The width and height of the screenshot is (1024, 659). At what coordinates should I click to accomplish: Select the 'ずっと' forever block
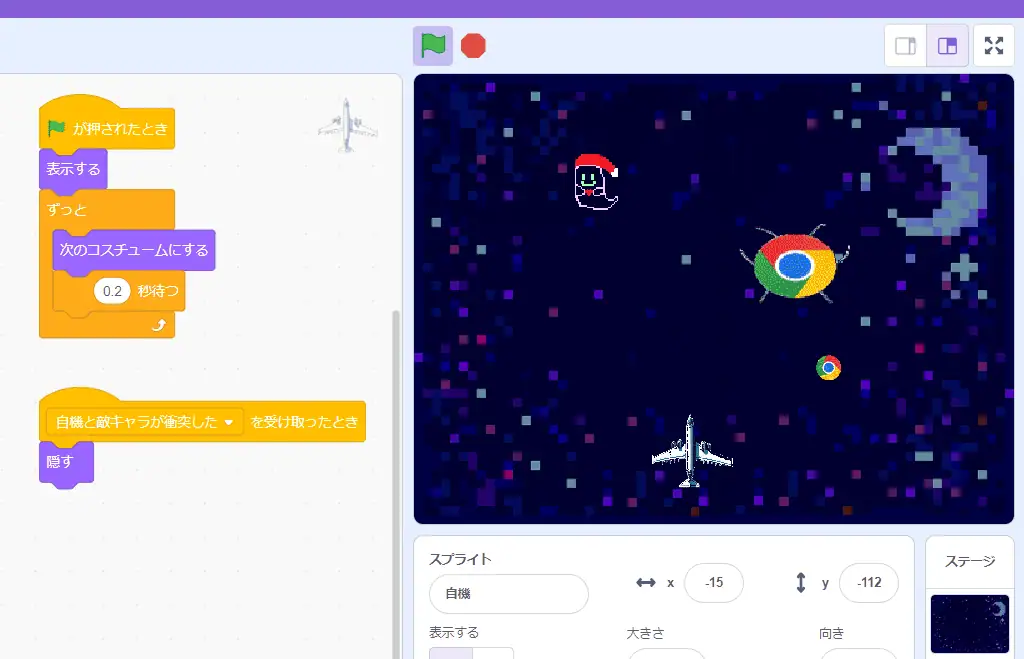67,210
